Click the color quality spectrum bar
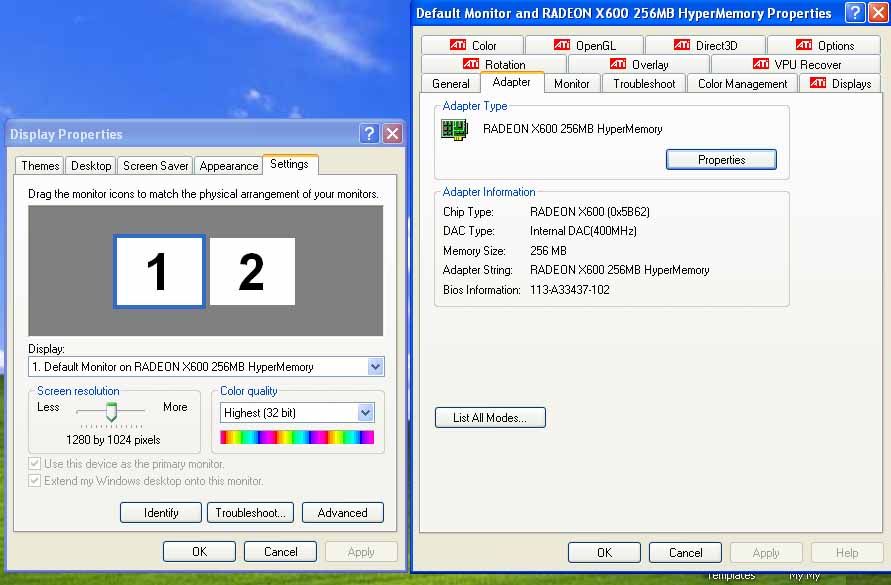Image resolution: width=891 pixels, height=585 pixels. [297, 437]
